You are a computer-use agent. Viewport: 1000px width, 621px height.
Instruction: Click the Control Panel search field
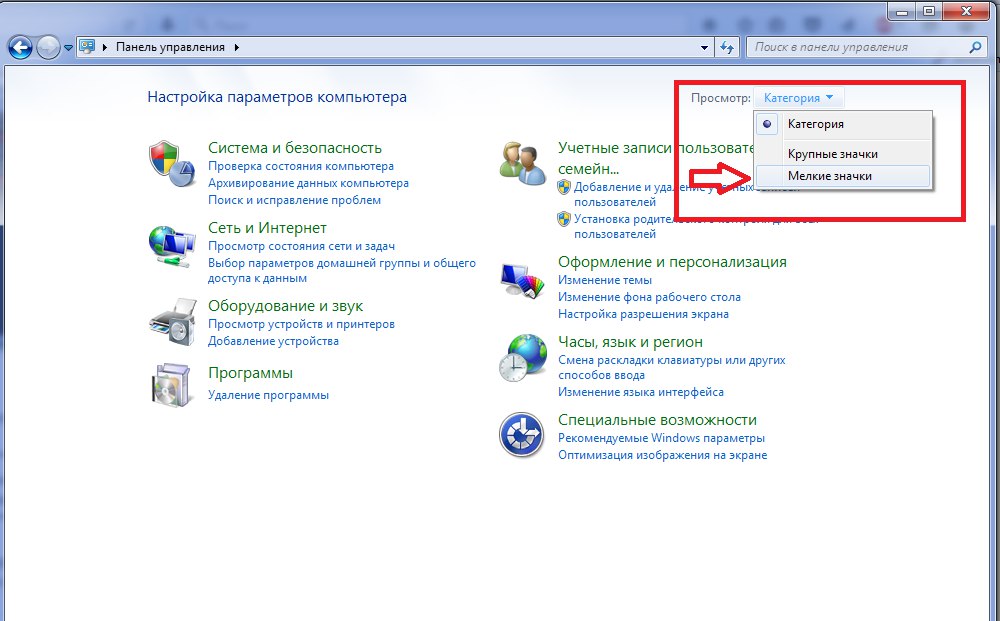855,47
